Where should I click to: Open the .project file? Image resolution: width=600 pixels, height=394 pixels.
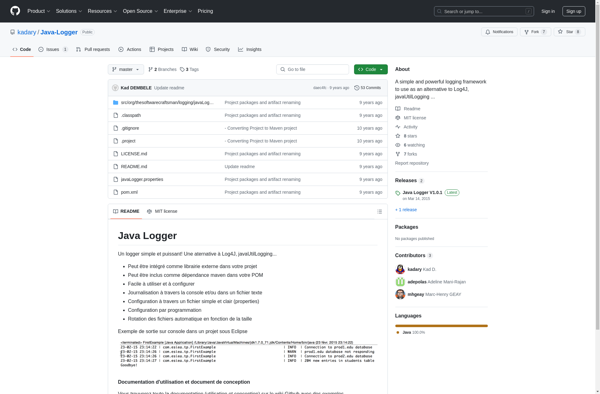pyautogui.click(x=128, y=141)
